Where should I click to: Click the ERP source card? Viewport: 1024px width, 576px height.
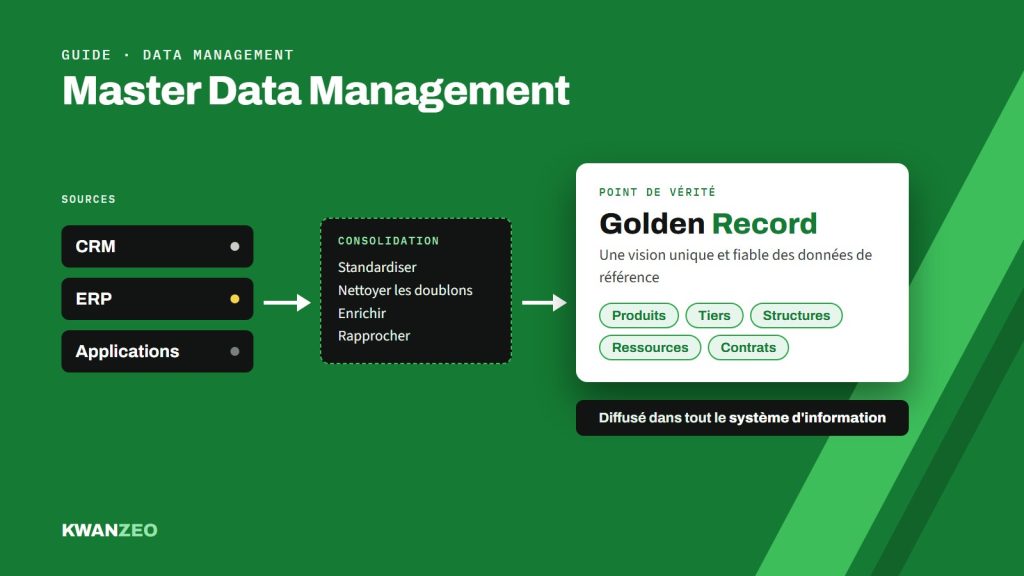click(157, 298)
